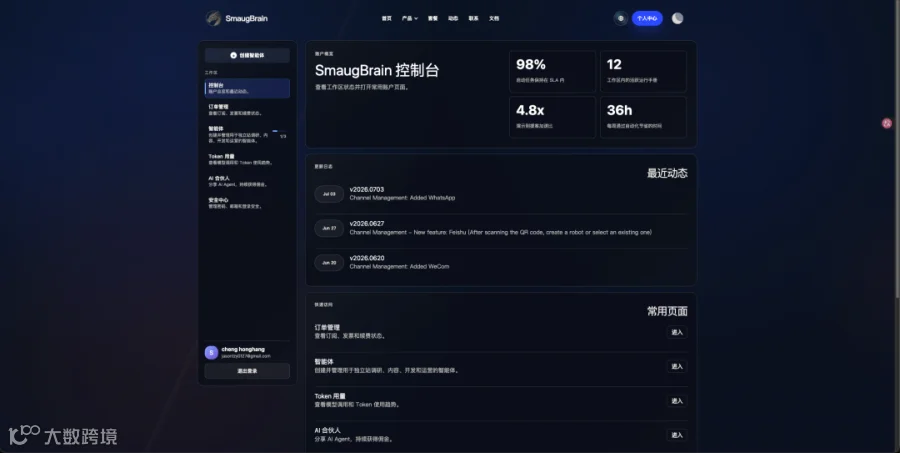Click the 常用页面 section title
The width and height of the screenshot is (900, 453).
667,311
